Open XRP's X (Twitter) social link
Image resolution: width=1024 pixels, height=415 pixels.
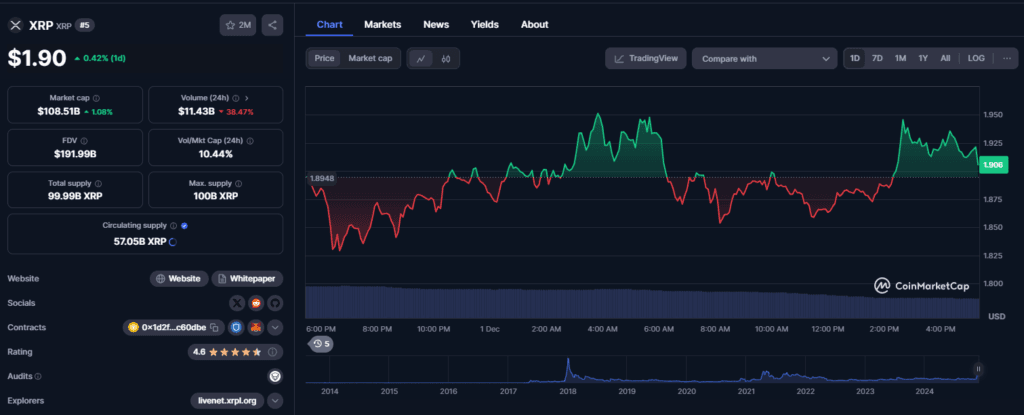(x=238, y=303)
